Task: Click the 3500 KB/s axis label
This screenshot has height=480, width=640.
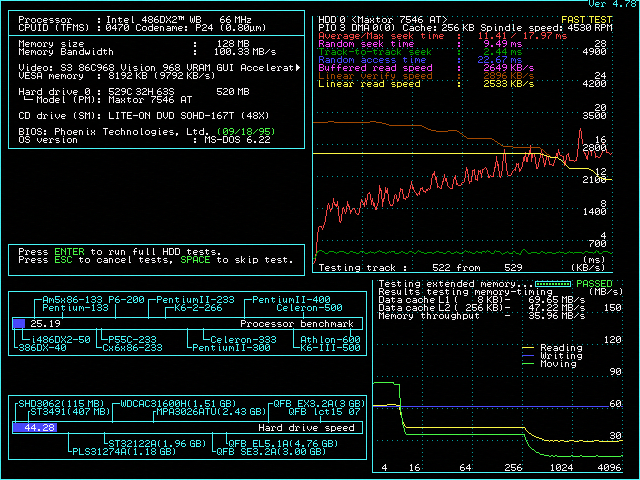Action: coord(594,116)
